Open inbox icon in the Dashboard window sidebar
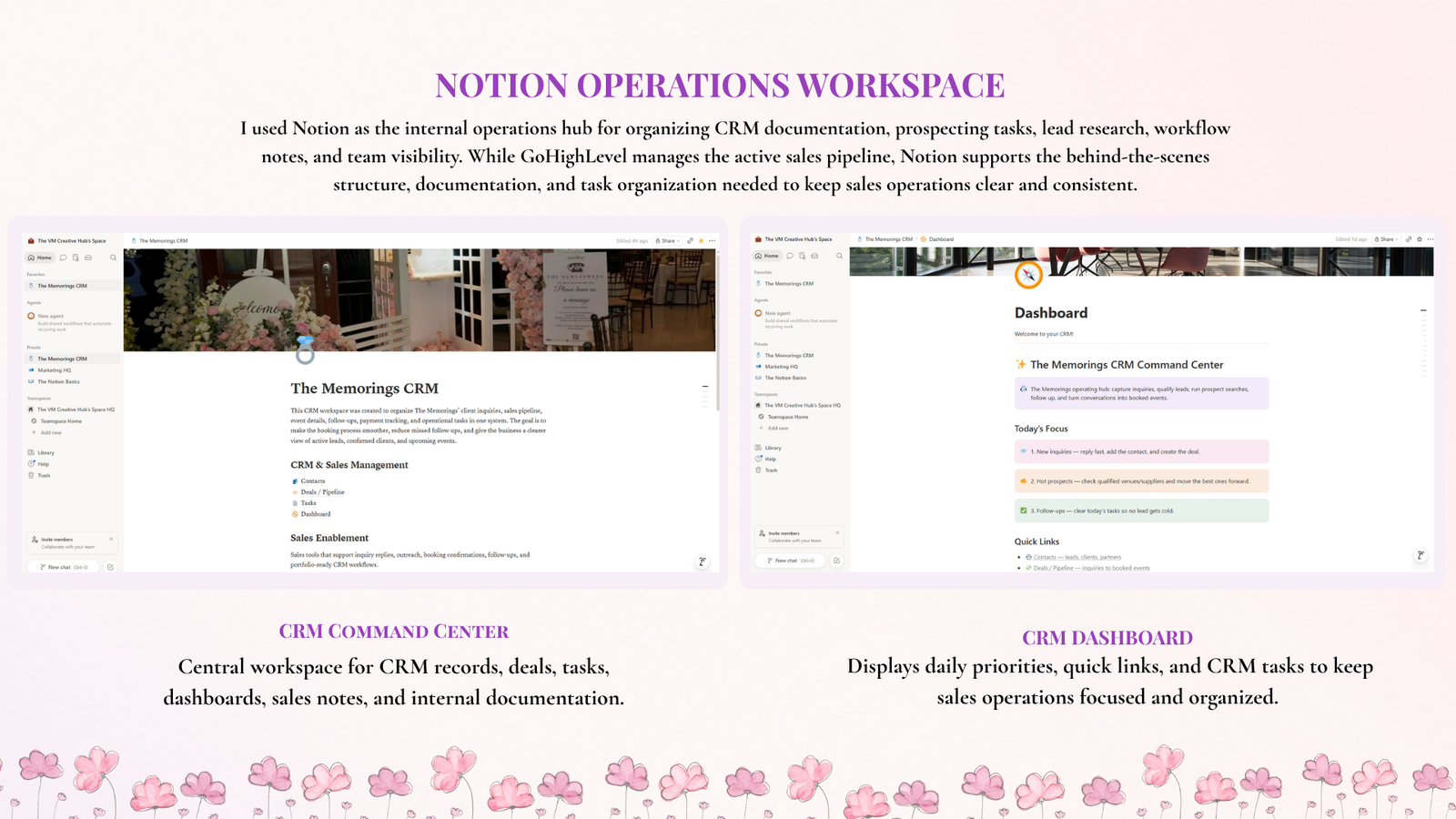The width and height of the screenshot is (1456, 819). [x=814, y=256]
